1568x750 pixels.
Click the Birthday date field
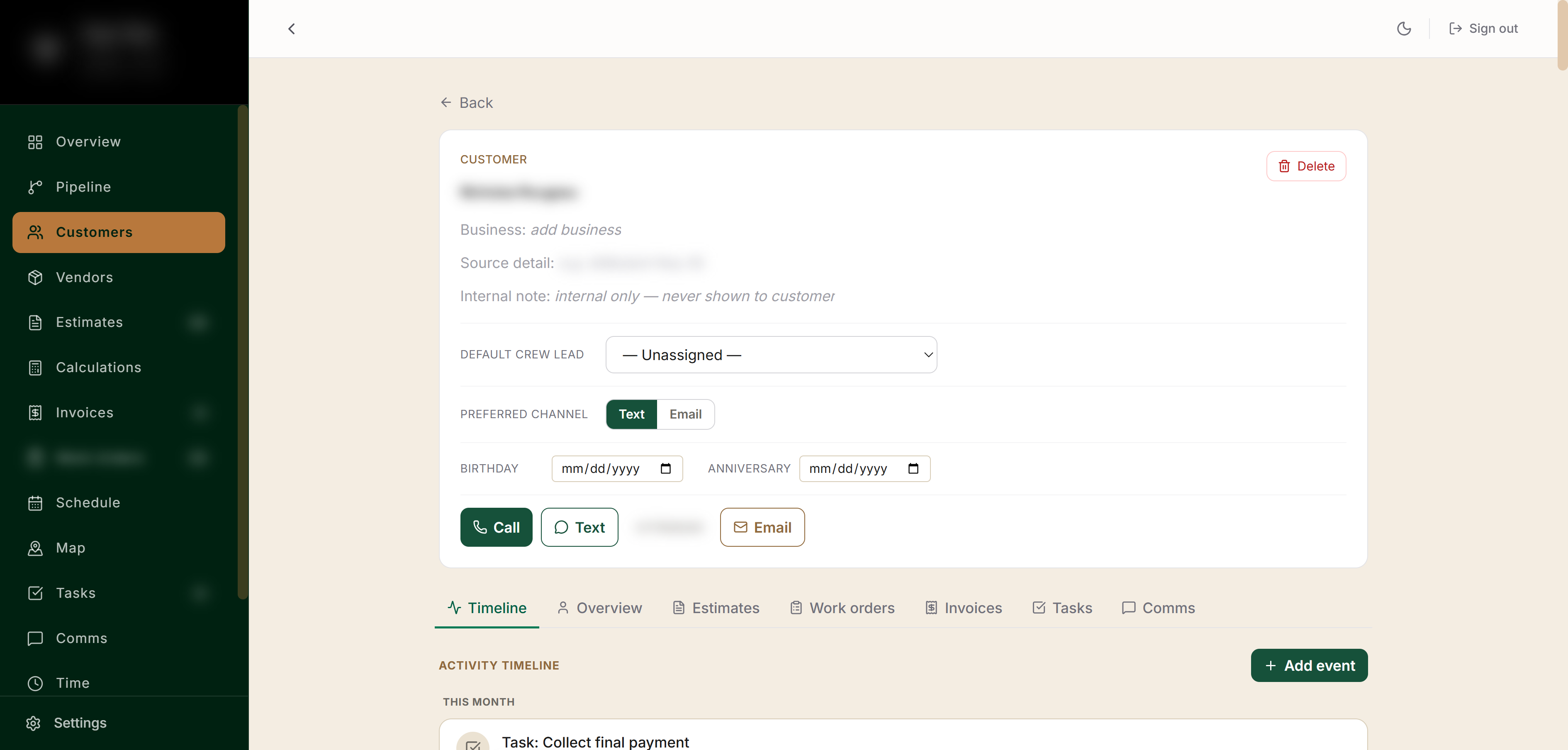pyautogui.click(x=617, y=469)
